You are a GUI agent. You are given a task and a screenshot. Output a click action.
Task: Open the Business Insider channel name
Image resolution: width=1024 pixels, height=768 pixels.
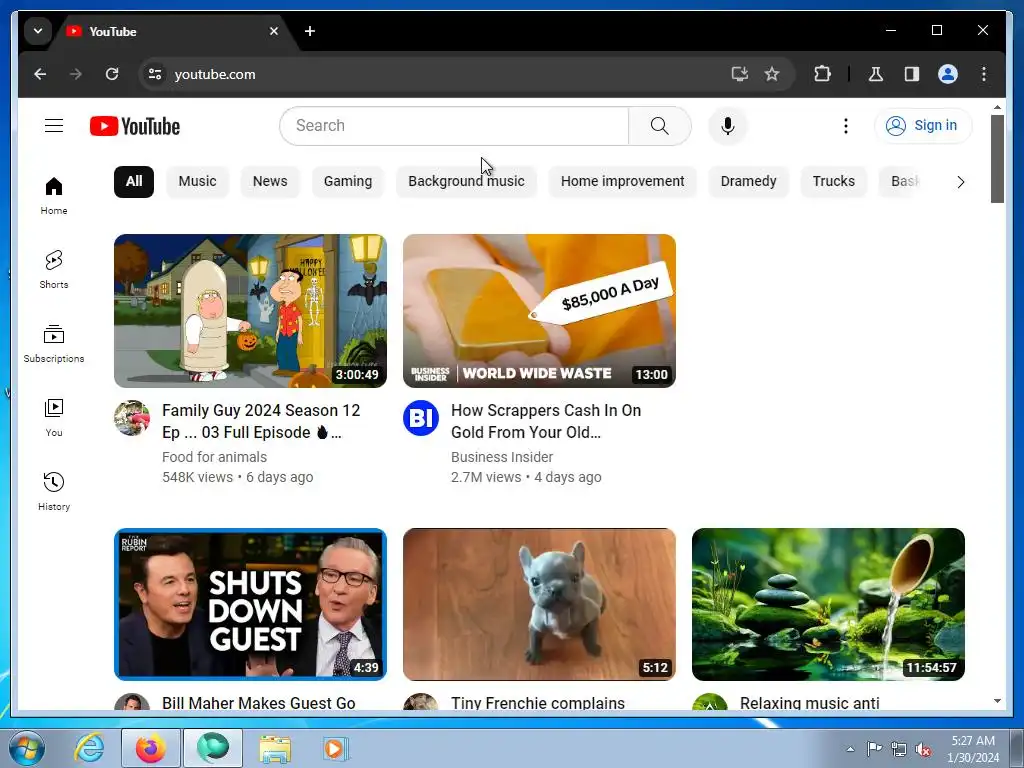point(502,457)
